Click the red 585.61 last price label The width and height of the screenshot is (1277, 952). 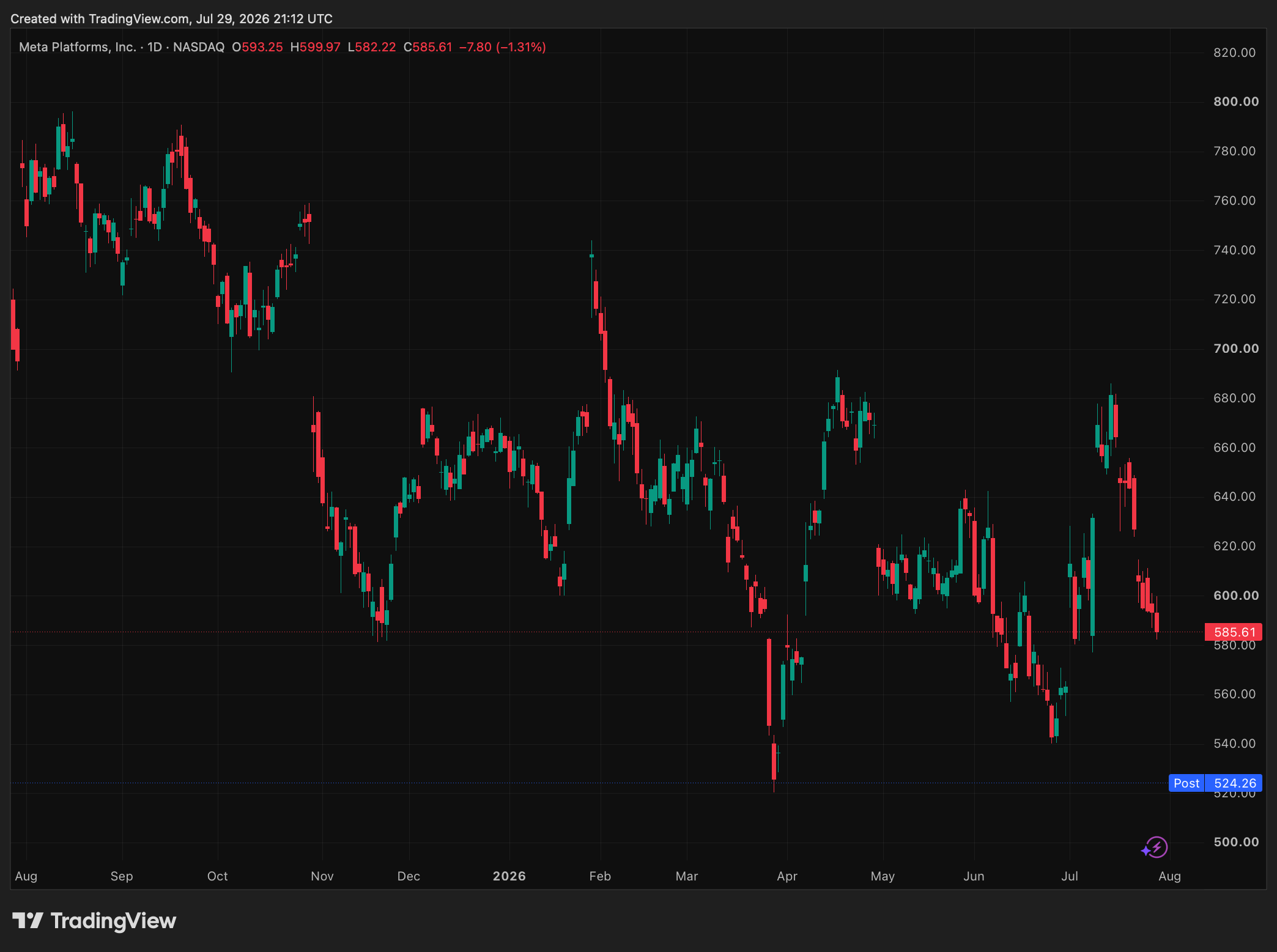click(x=1234, y=632)
